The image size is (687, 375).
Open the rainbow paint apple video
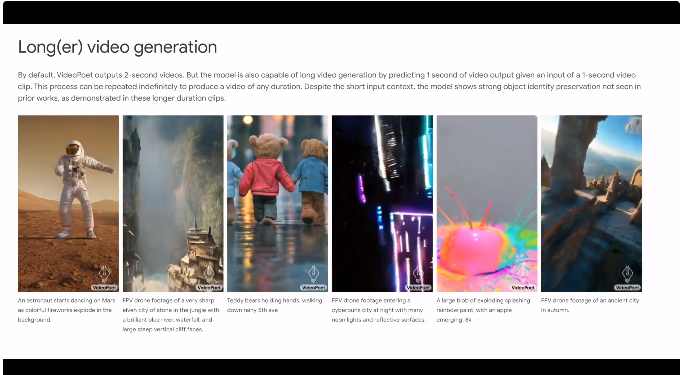click(x=487, y=203)
